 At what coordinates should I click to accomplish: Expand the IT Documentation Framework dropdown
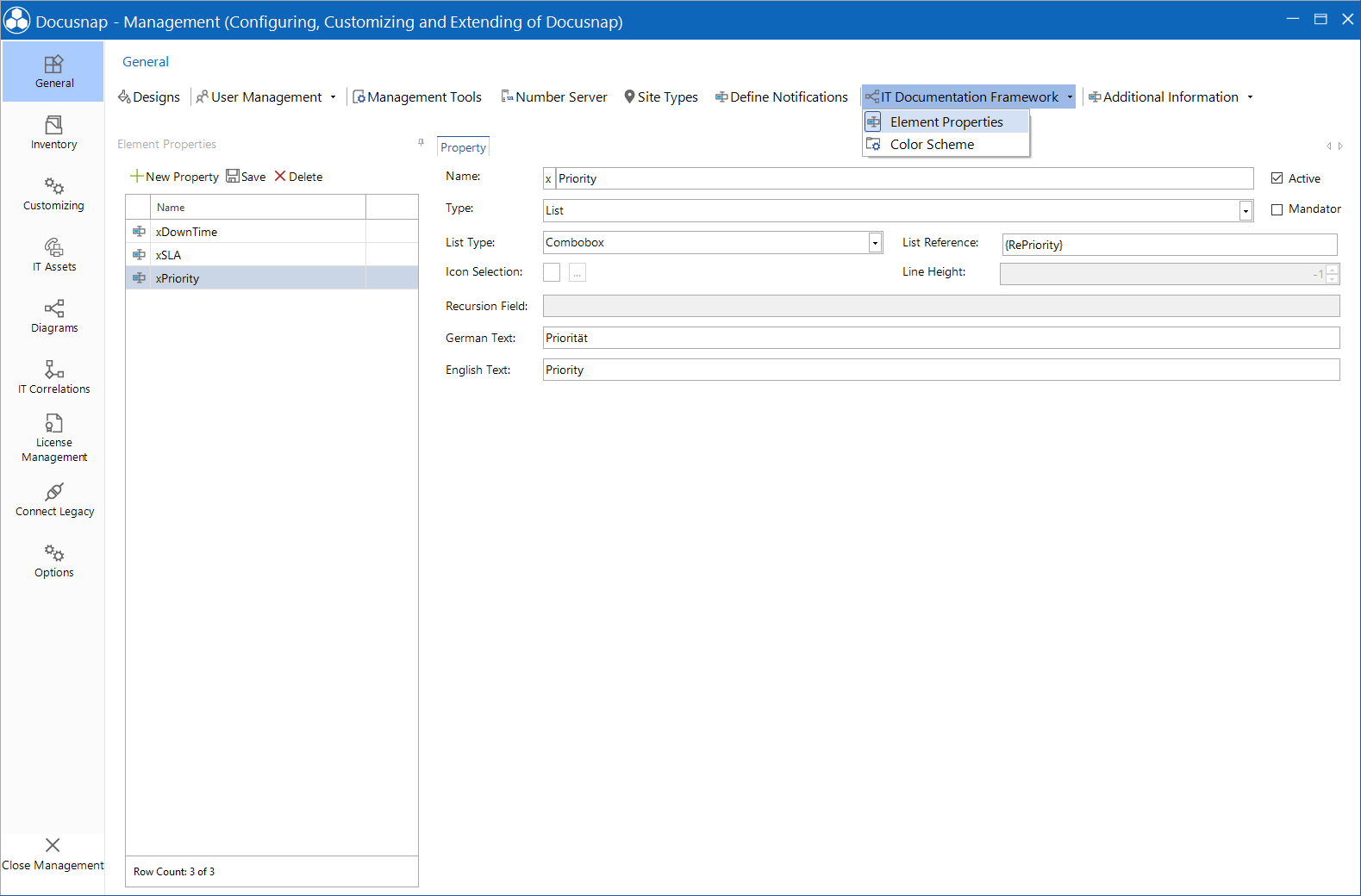pyautogui.click(x=1070, y=97)
